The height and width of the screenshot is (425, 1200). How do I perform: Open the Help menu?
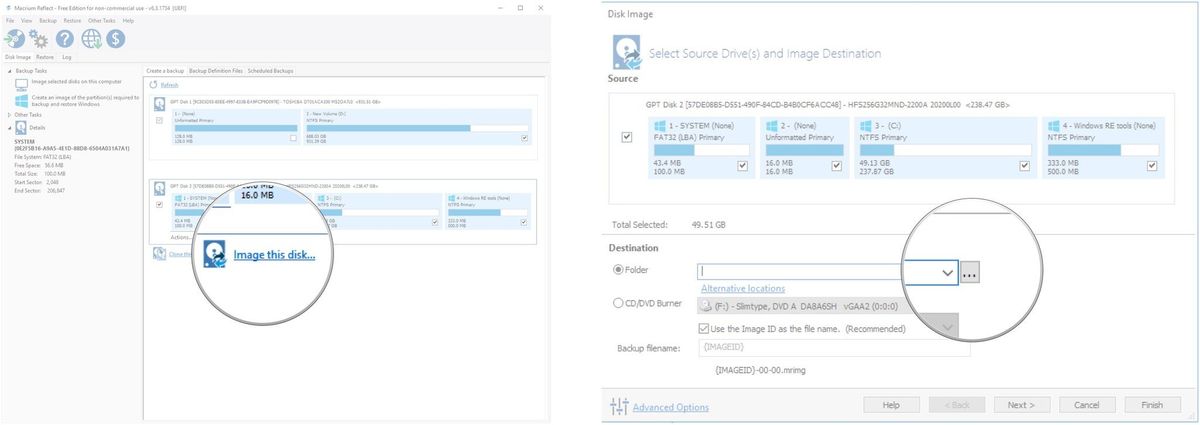tap(128, 20)
